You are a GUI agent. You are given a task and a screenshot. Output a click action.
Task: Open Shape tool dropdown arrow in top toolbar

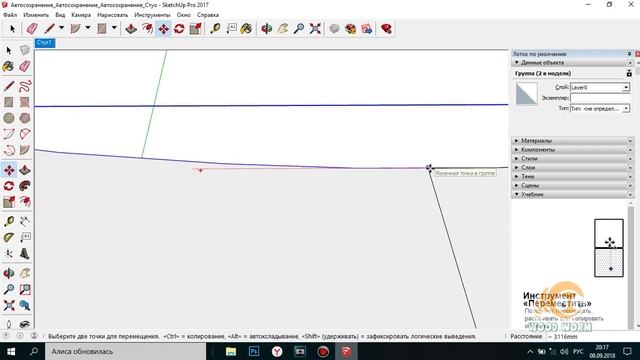tap(114, 28)
